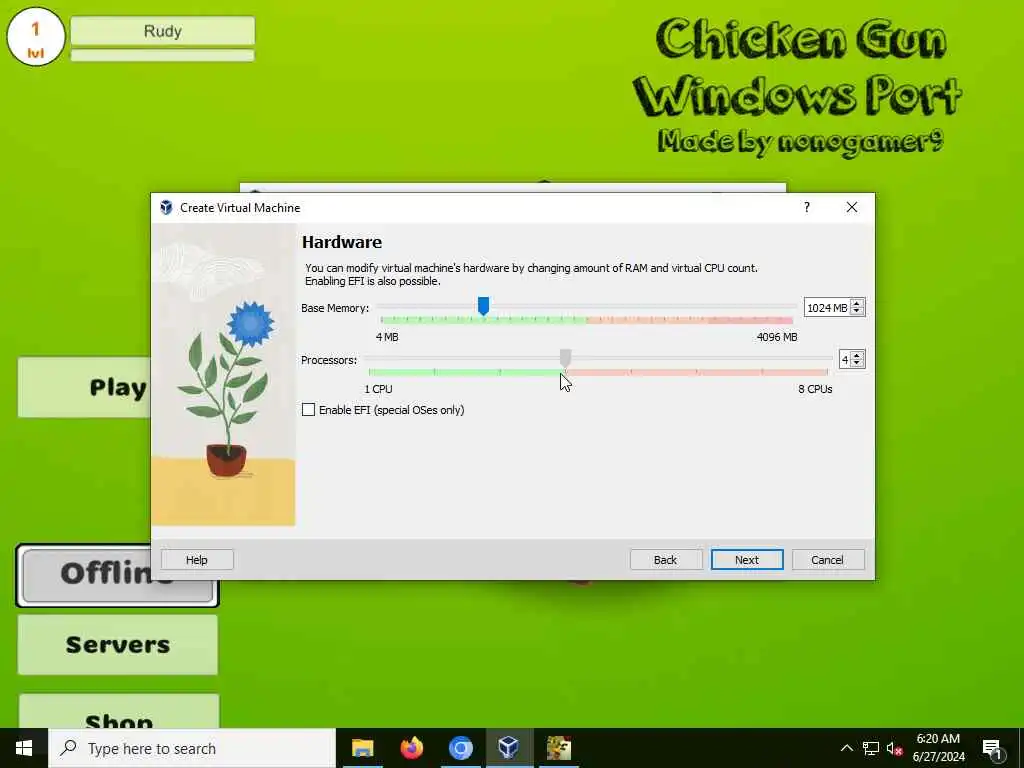Viewport: 1024px width, 768px height.
Task: Click the Hardware heading text
Action: [342, 242]
